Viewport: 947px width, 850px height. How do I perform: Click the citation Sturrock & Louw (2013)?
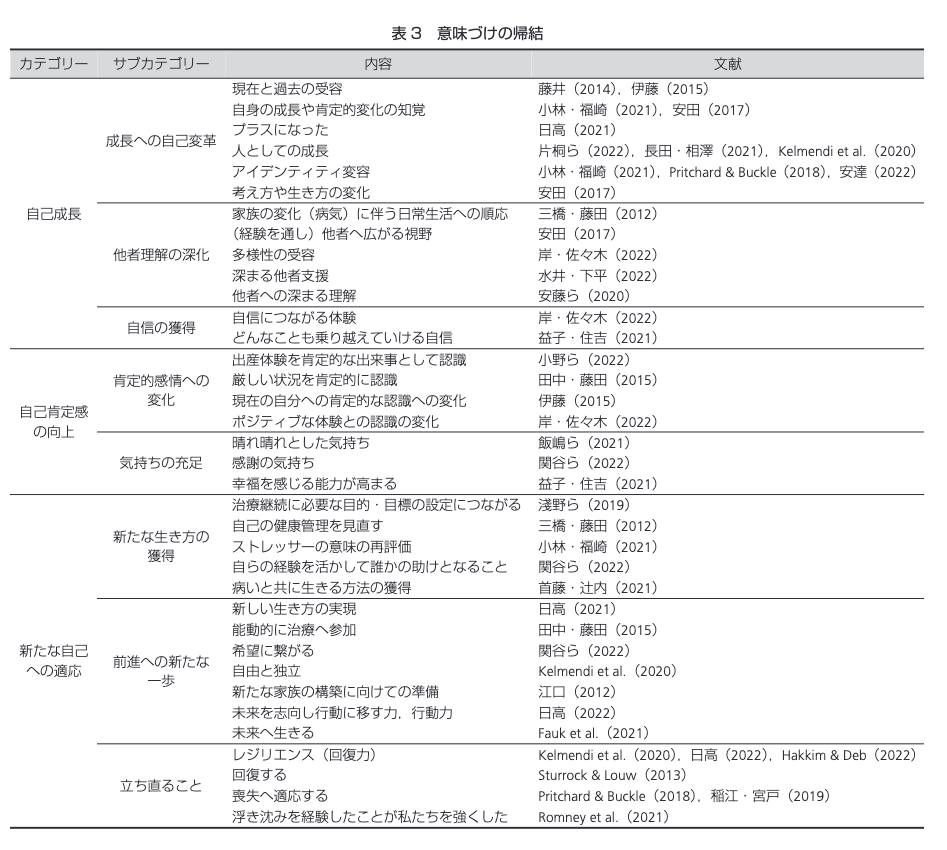[612, 775]
